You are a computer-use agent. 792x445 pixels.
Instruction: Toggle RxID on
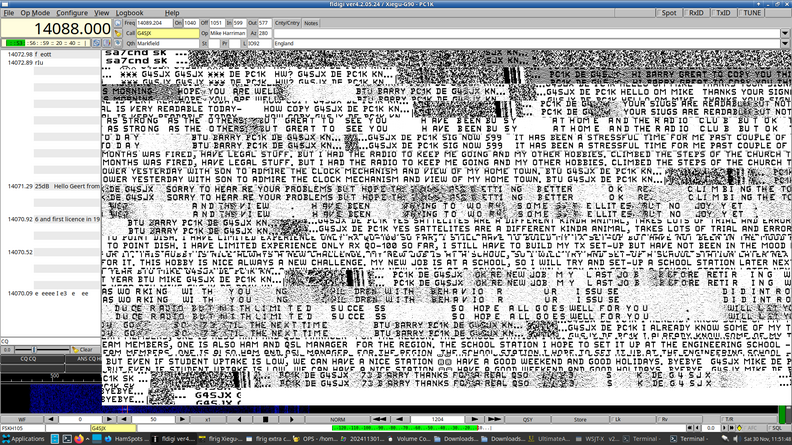click(x=696, y=13)
